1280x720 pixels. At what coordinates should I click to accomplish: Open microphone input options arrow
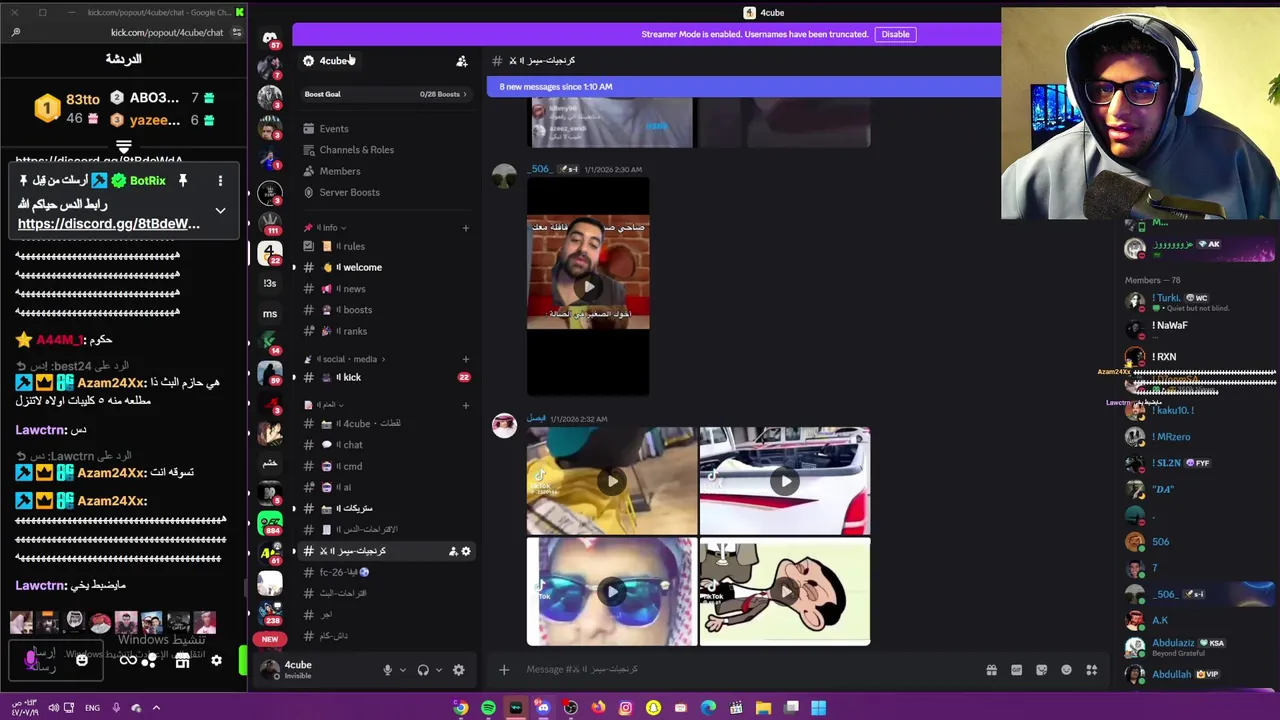coord(402,670)
